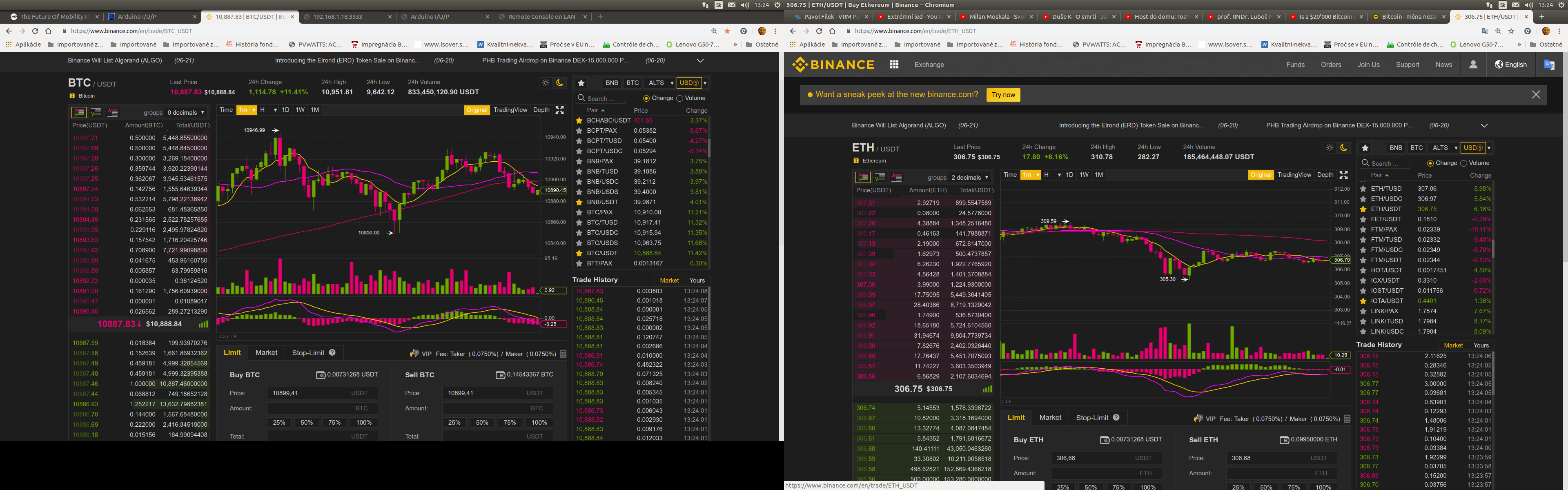Select Change radio button in BTC market list
Viewport: 1568px width, 490px height.
tap(646, 98)
